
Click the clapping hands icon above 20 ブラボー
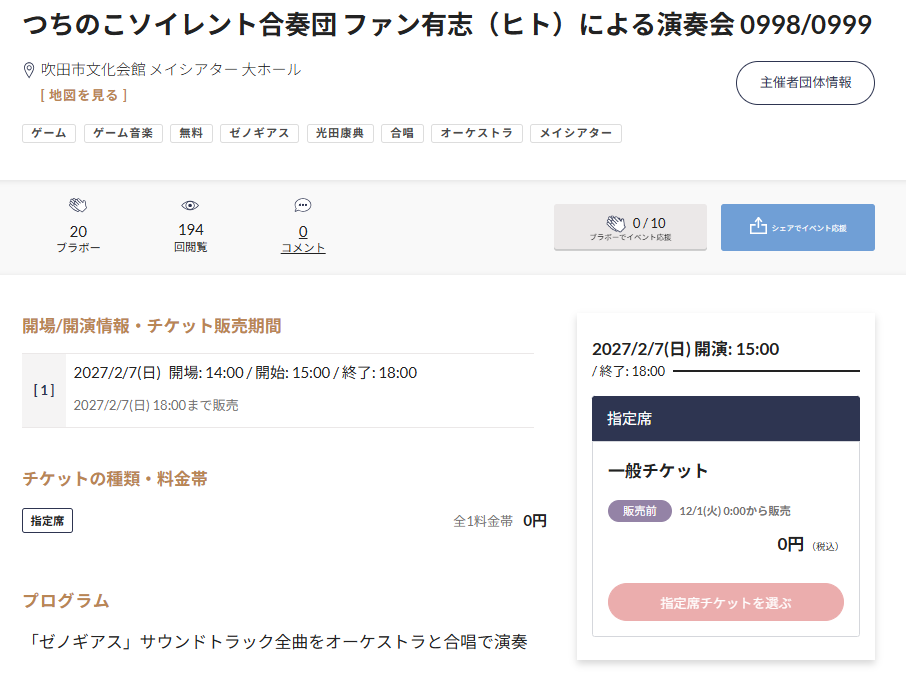click(78, 205)
